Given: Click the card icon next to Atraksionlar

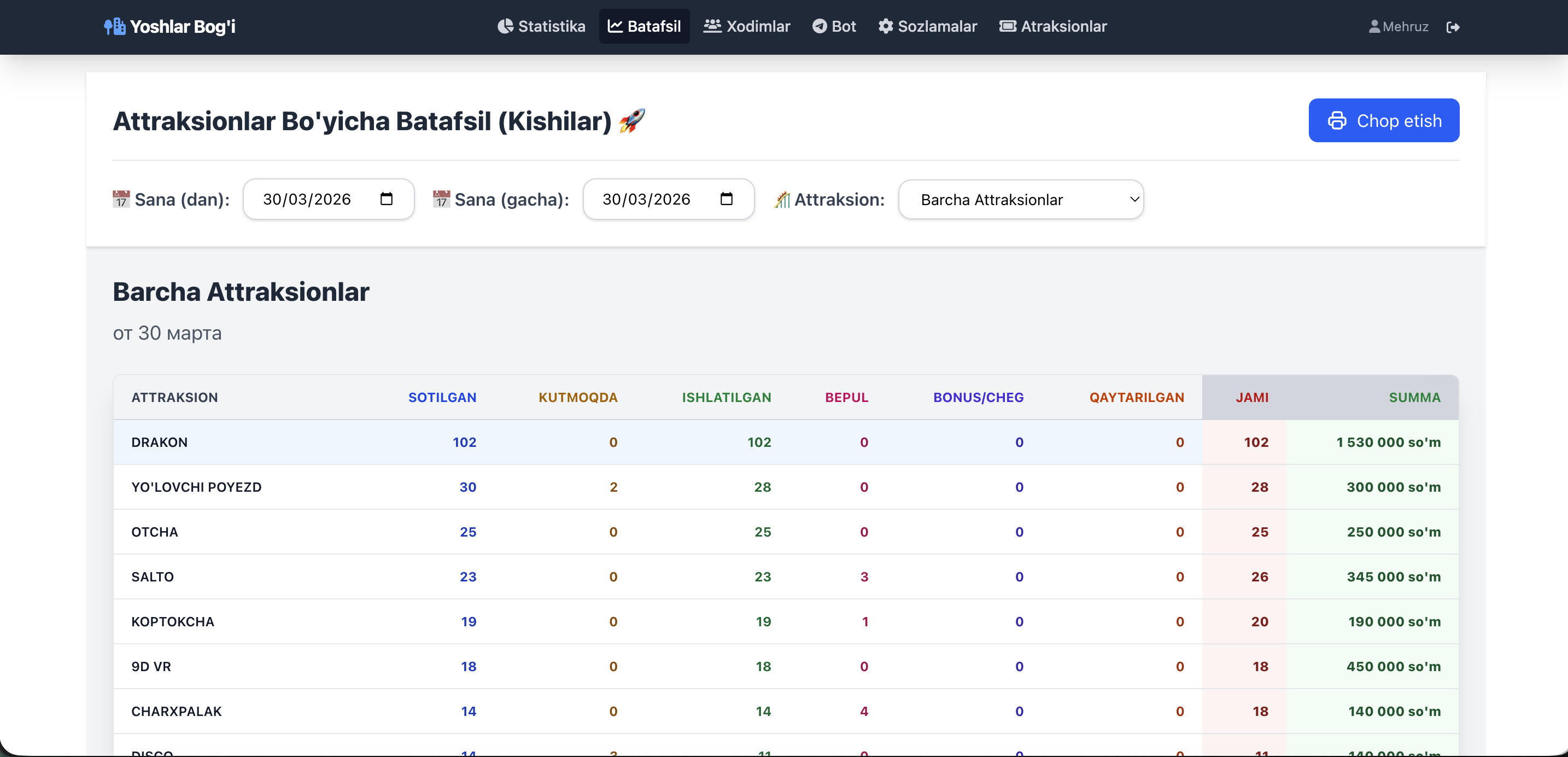Looking at the screenshot, I should (1008, 26).
